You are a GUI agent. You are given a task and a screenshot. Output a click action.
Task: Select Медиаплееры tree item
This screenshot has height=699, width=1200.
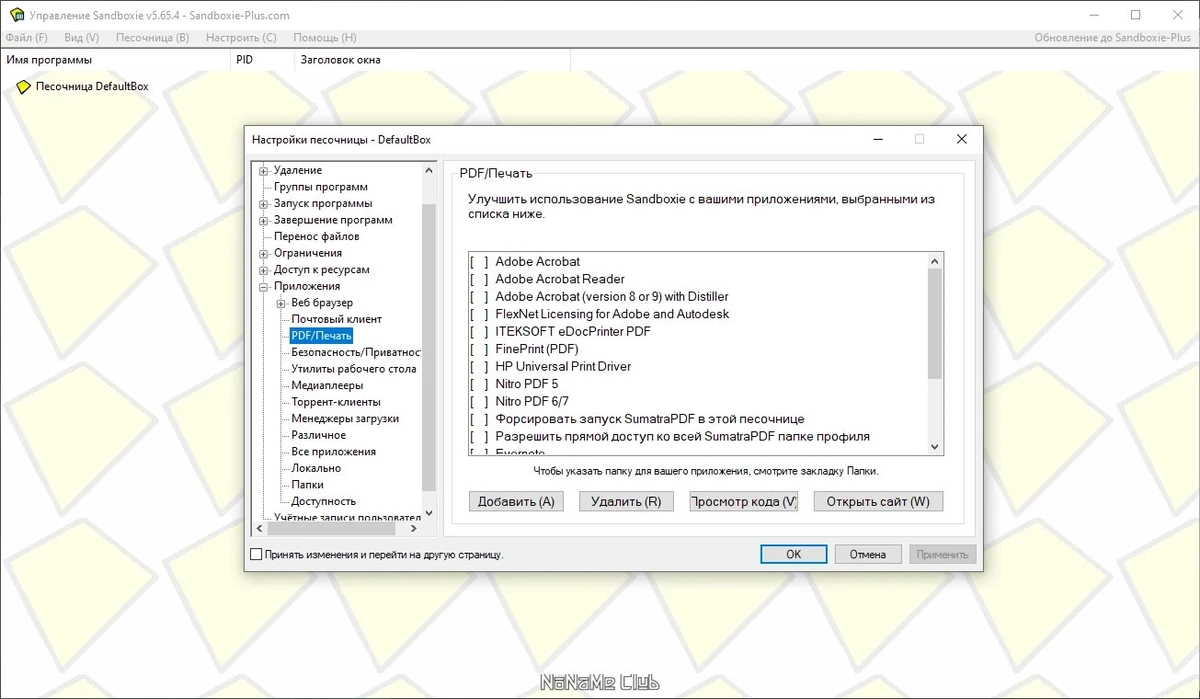327,385
